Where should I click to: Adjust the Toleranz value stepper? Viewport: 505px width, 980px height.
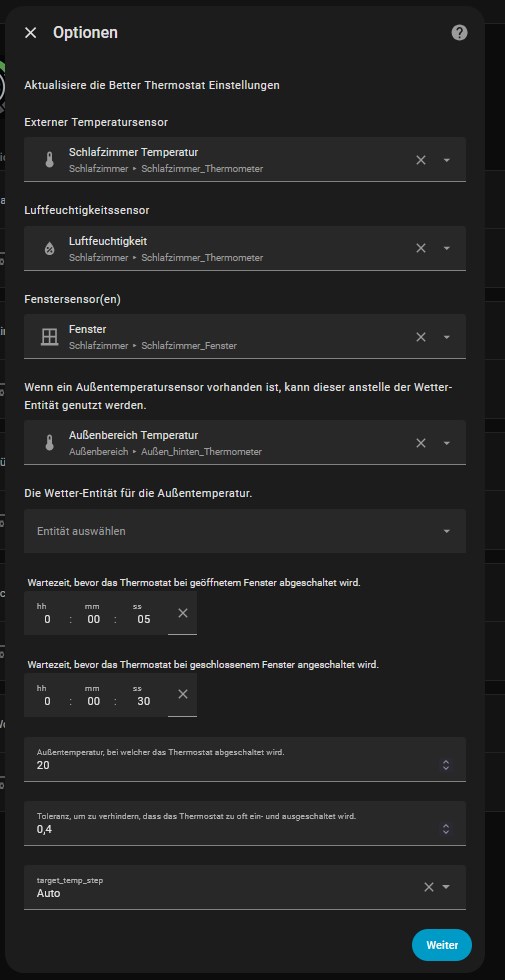click(446, 829)
